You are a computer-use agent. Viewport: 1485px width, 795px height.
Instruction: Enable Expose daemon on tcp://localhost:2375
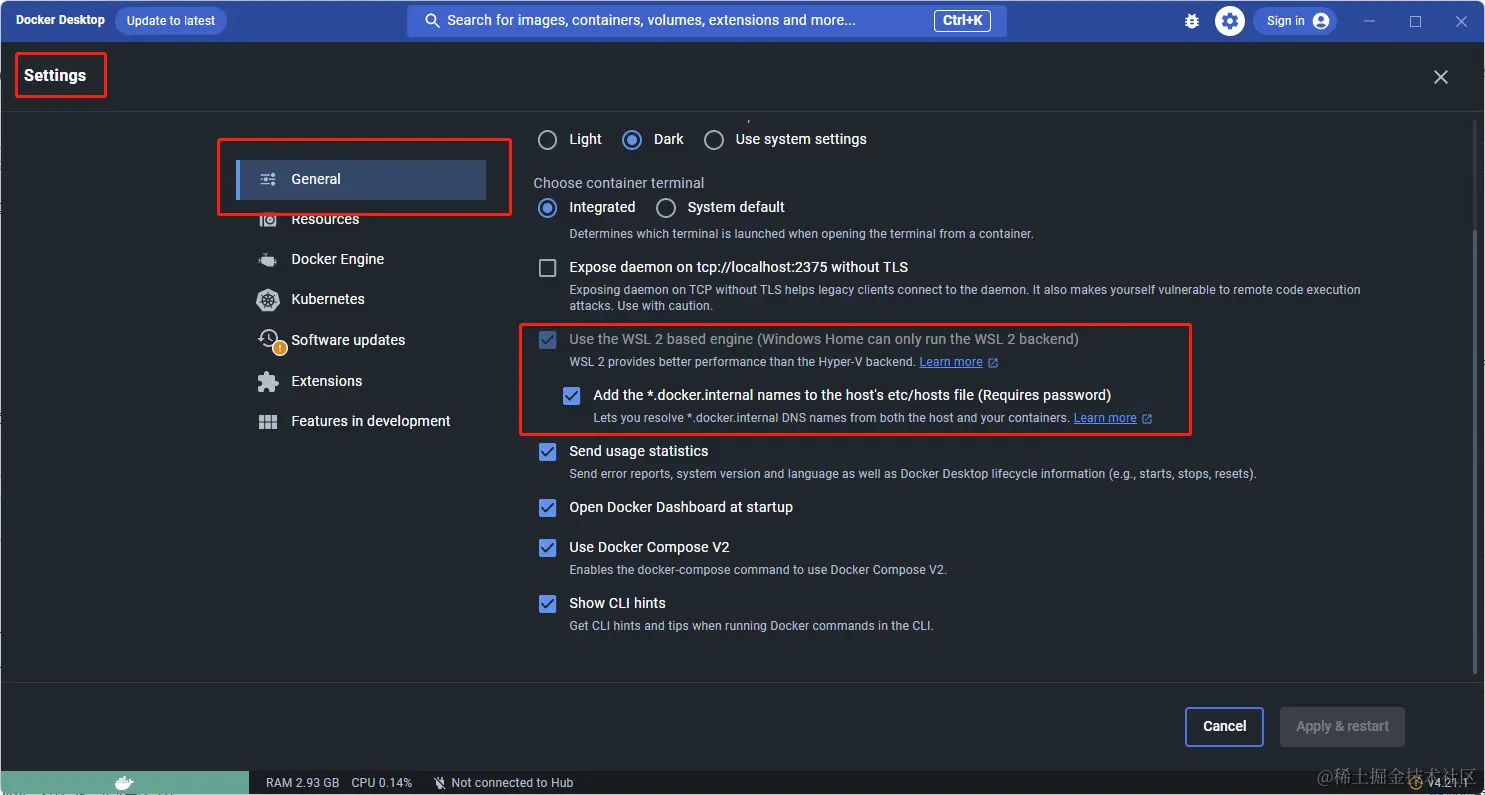[548, 268]
